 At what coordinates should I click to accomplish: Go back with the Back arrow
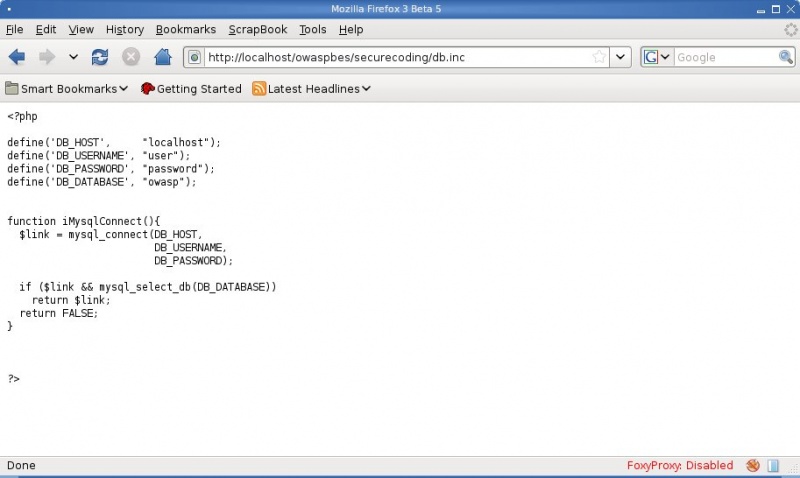pyautogui.click(x=17, y=57)
